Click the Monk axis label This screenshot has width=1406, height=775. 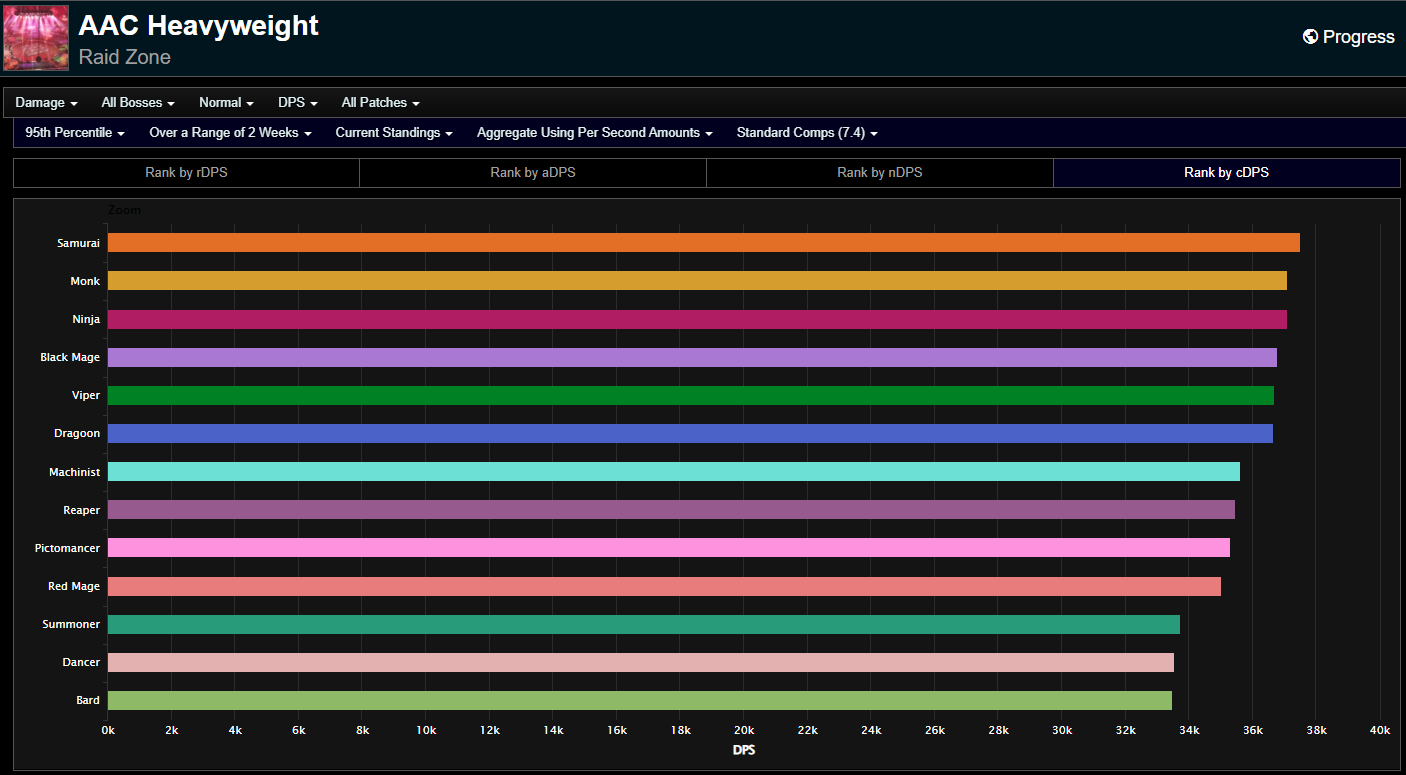(x=85, y=281)
